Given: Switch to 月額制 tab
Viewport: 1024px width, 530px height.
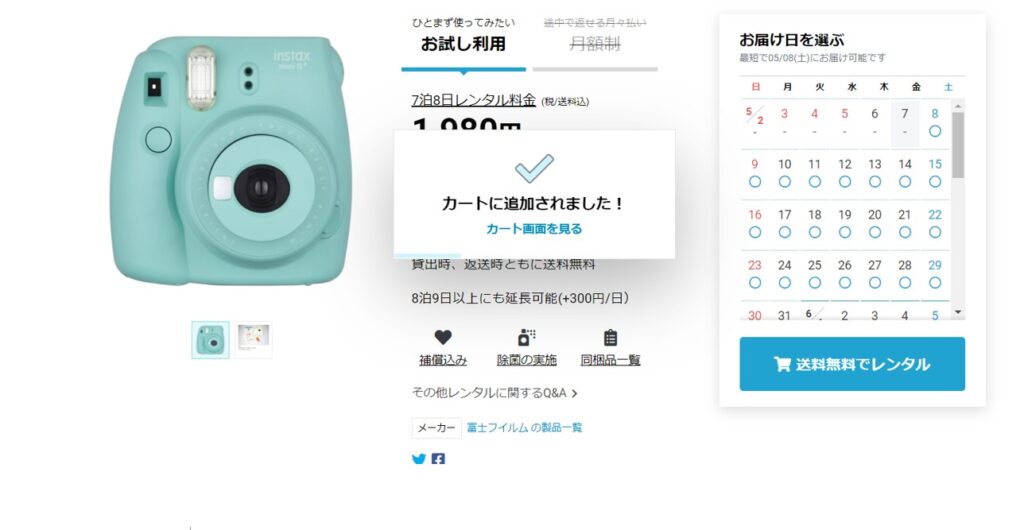Looking at the screenshot, I should [x=595, y=44].
